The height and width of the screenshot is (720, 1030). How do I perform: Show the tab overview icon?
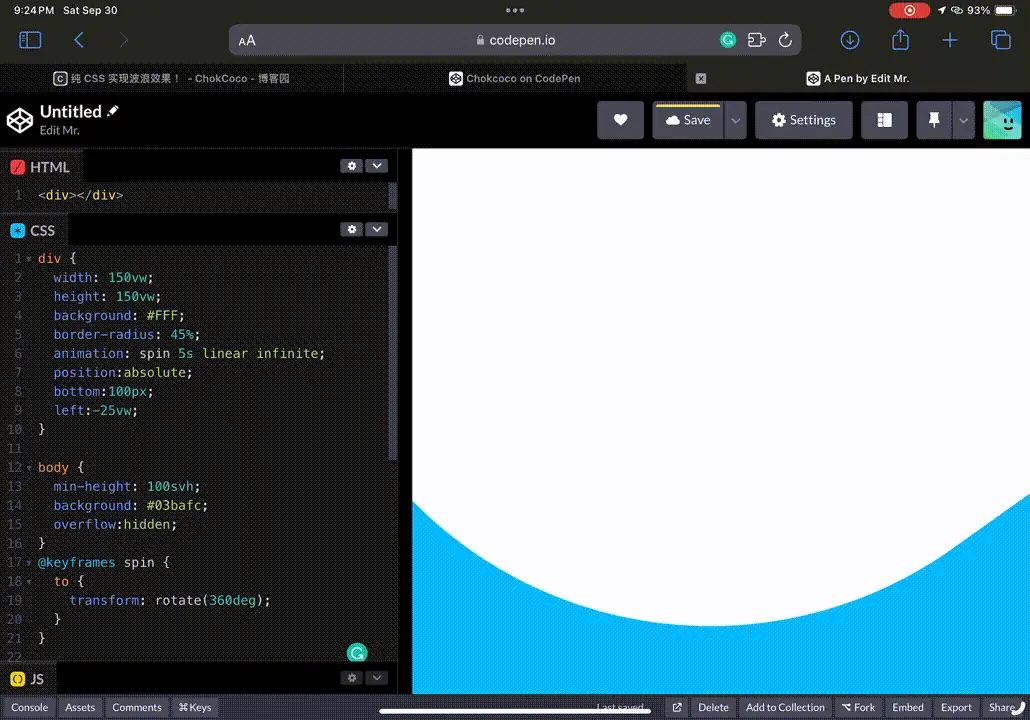tap(1000, 40)
